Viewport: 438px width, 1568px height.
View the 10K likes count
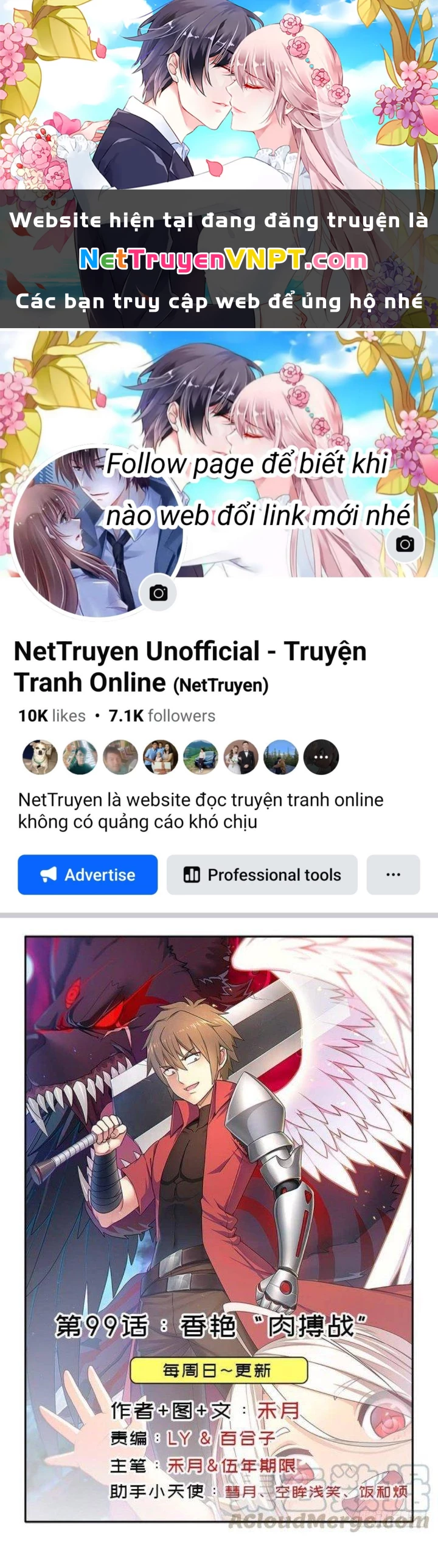tap(52, 715)
